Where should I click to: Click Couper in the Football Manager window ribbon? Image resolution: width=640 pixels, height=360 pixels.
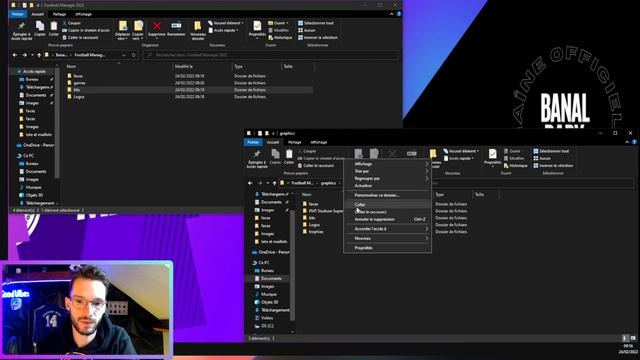point(72,23)
